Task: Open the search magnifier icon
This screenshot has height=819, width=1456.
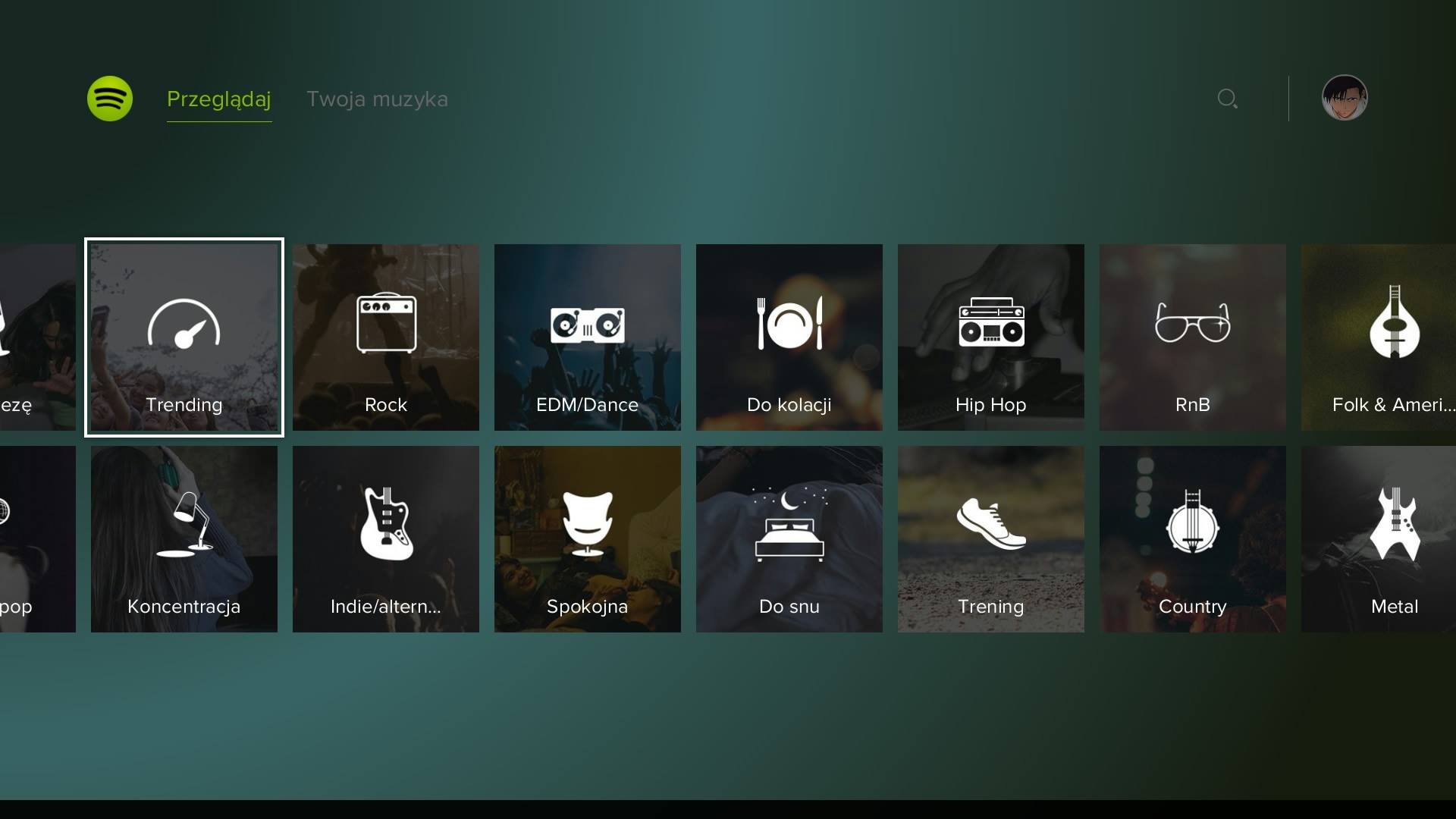Action: (x=1227, y=99)
